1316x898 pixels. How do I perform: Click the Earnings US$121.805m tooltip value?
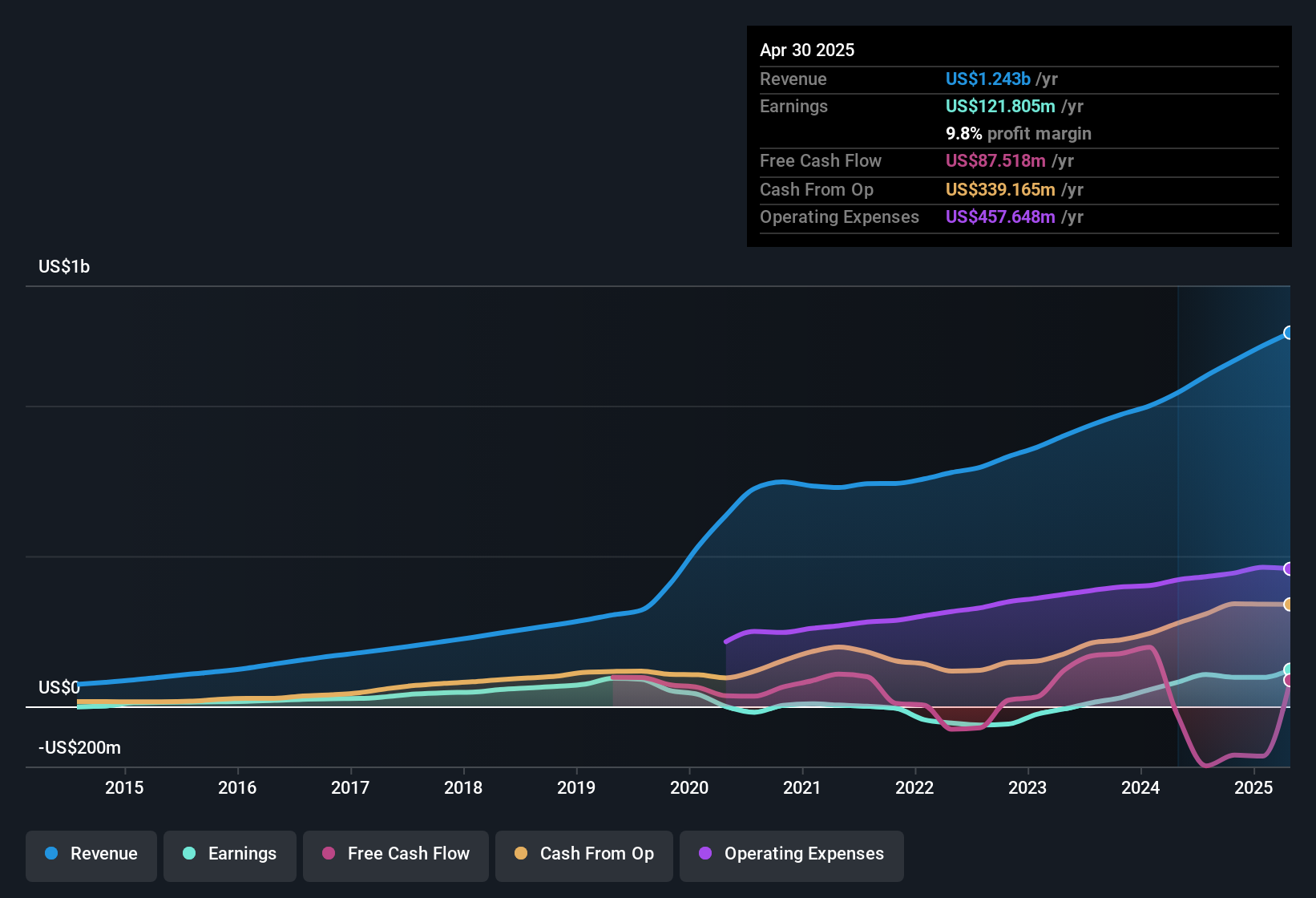click(1000, 106)
